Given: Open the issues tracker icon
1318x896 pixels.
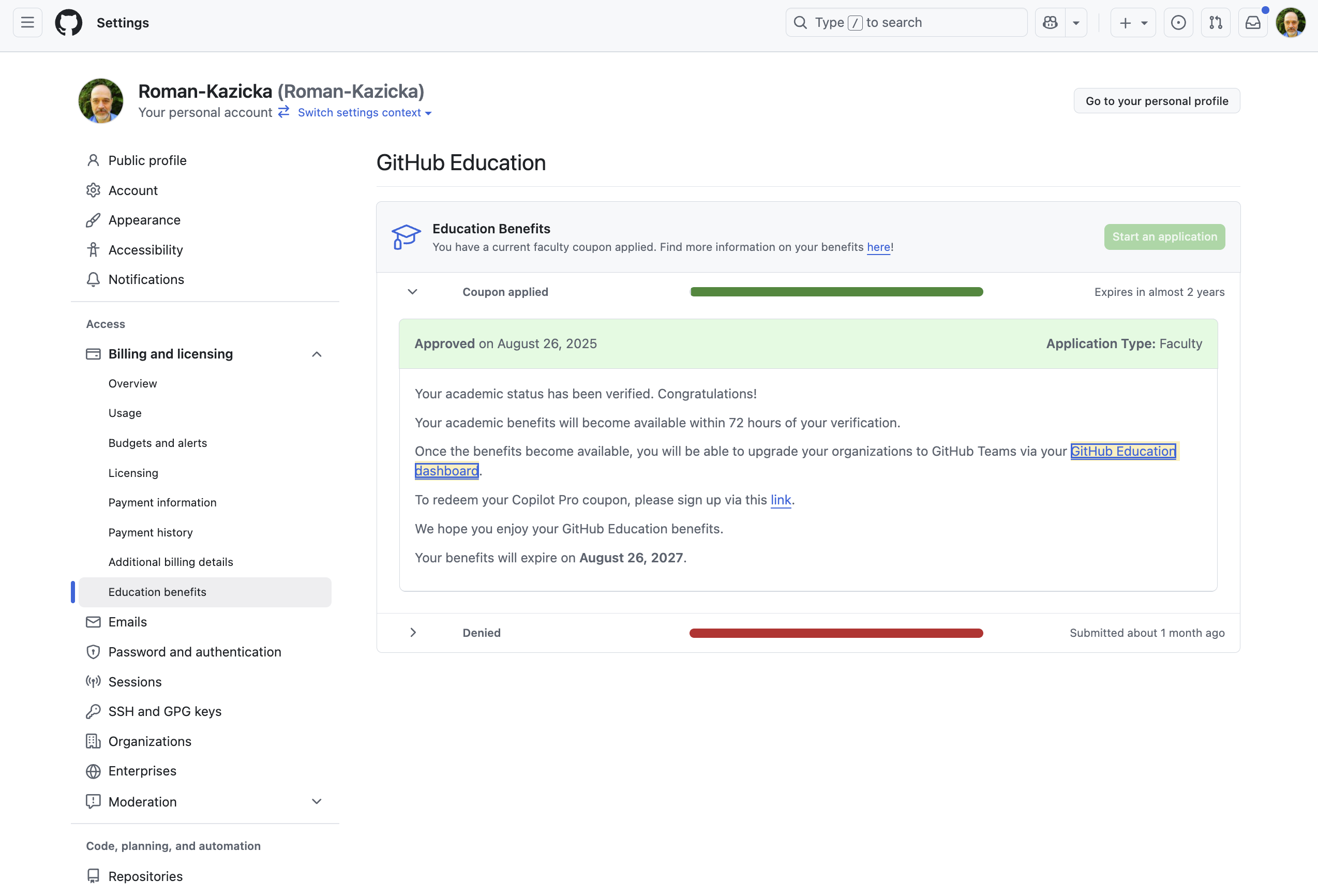Looking at the screenshot, I should click(1178, 22).
